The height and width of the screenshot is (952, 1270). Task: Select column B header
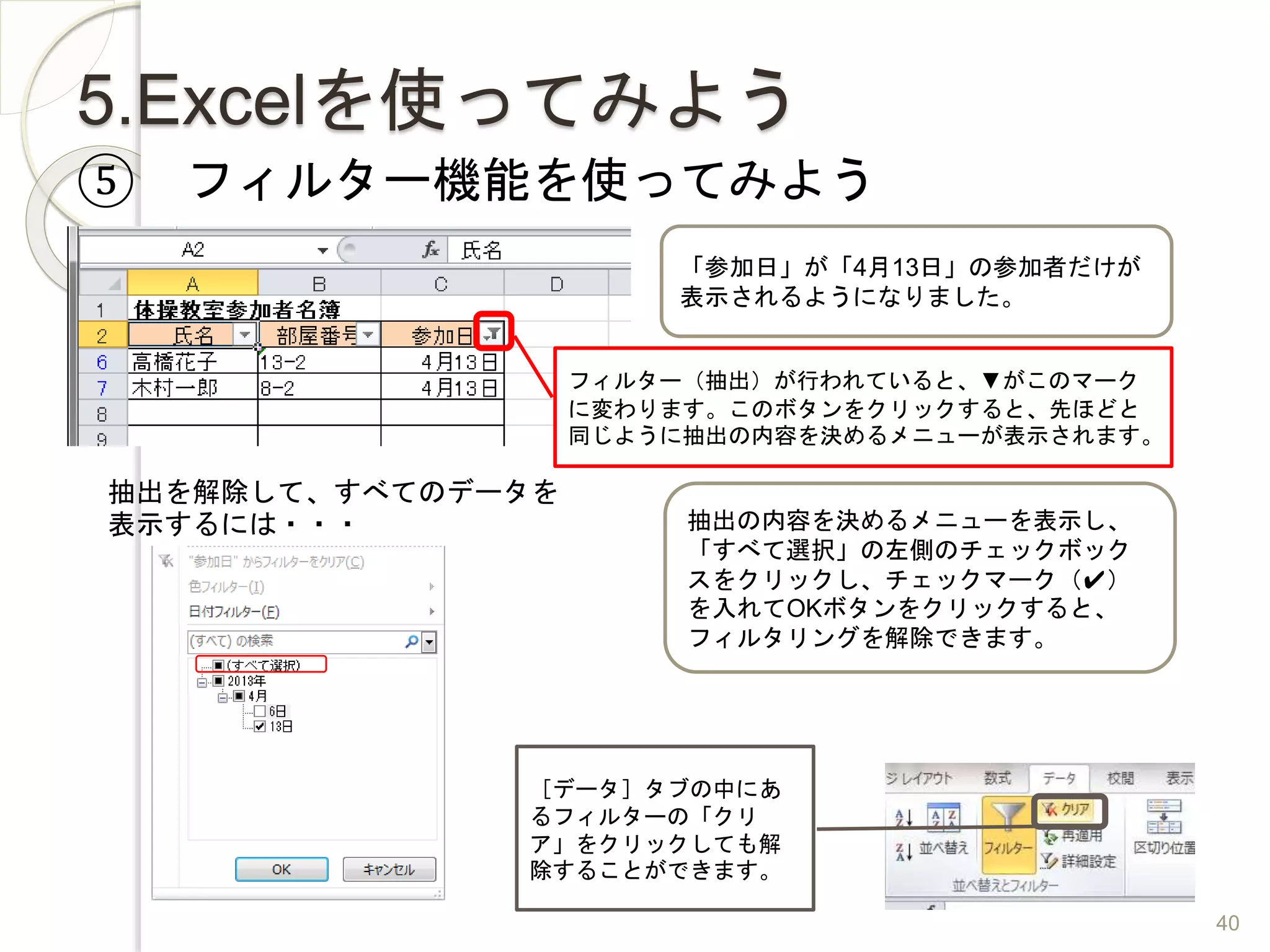(x=319, y=283)
